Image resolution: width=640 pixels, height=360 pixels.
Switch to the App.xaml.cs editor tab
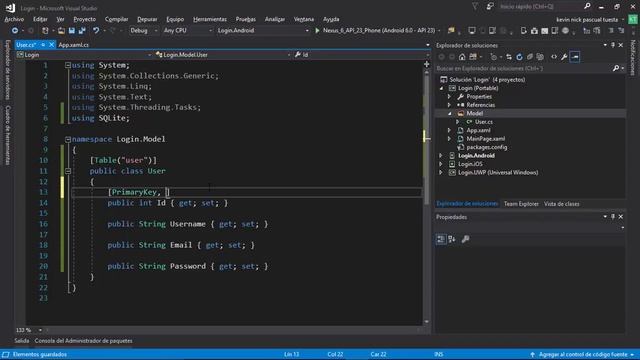pos(73,45)
